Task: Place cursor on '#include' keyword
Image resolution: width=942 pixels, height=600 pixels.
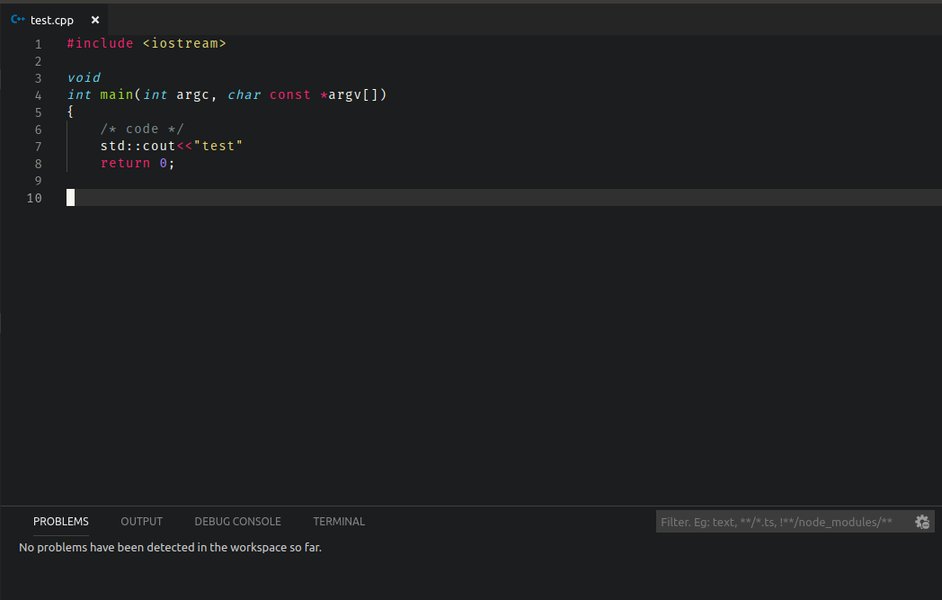Action: (x=100, y=43)
